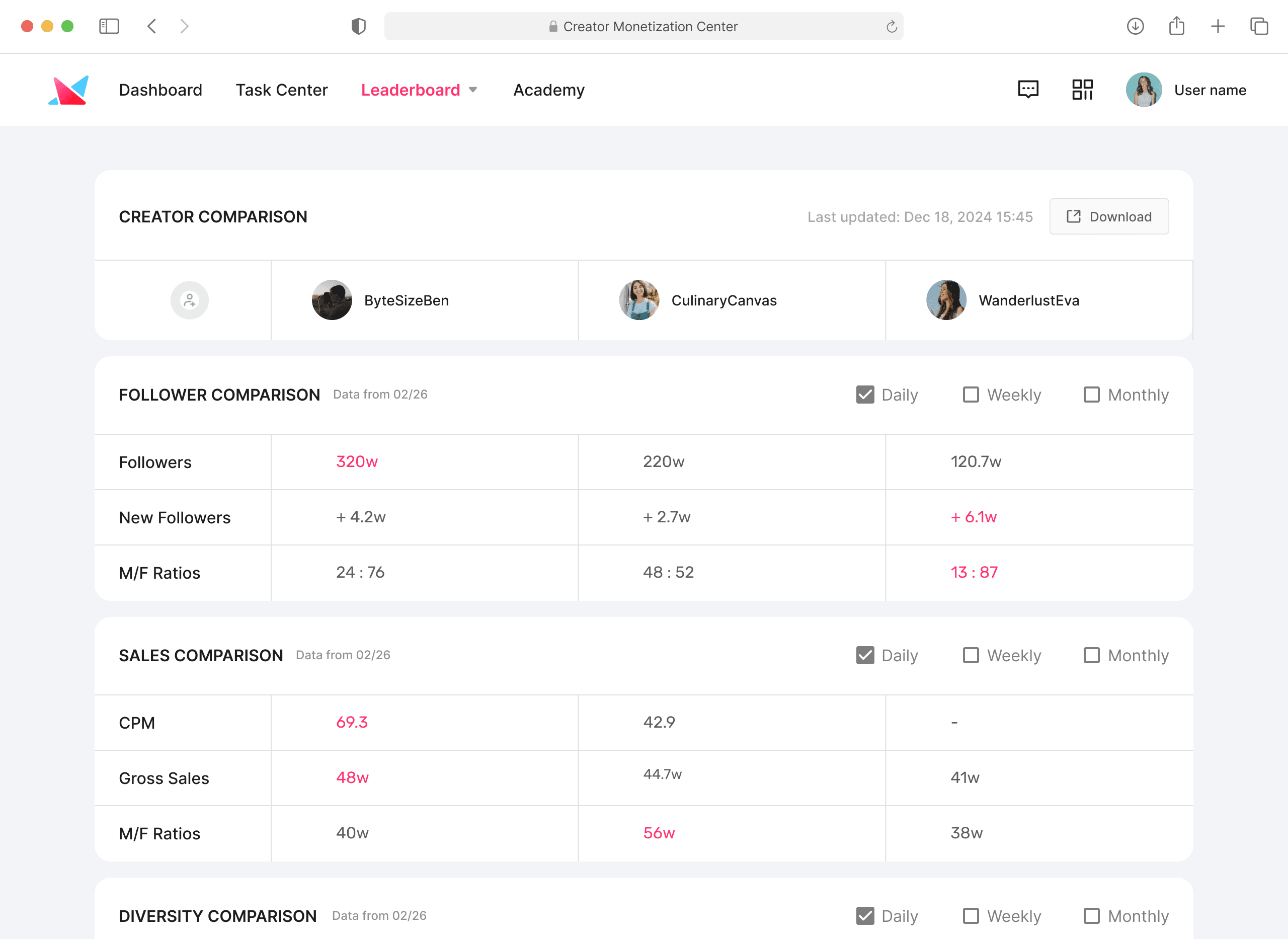
Task: Open the messages chat icon
Action: (1028, 90)
